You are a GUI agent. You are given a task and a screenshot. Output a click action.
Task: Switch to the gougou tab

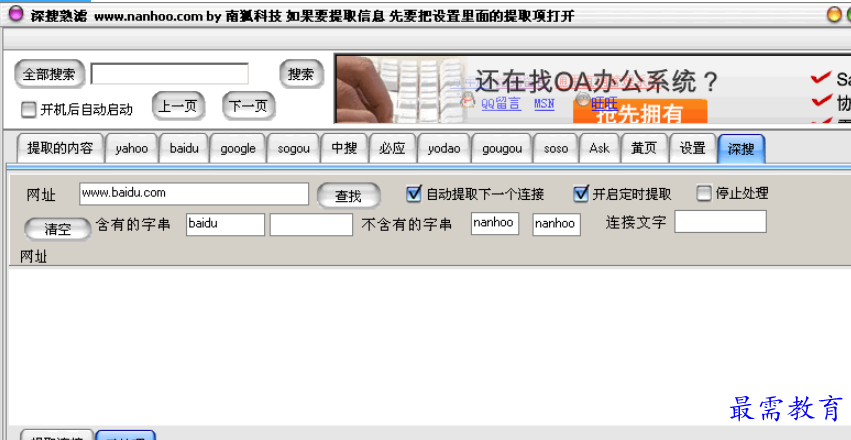coord(502,148)
